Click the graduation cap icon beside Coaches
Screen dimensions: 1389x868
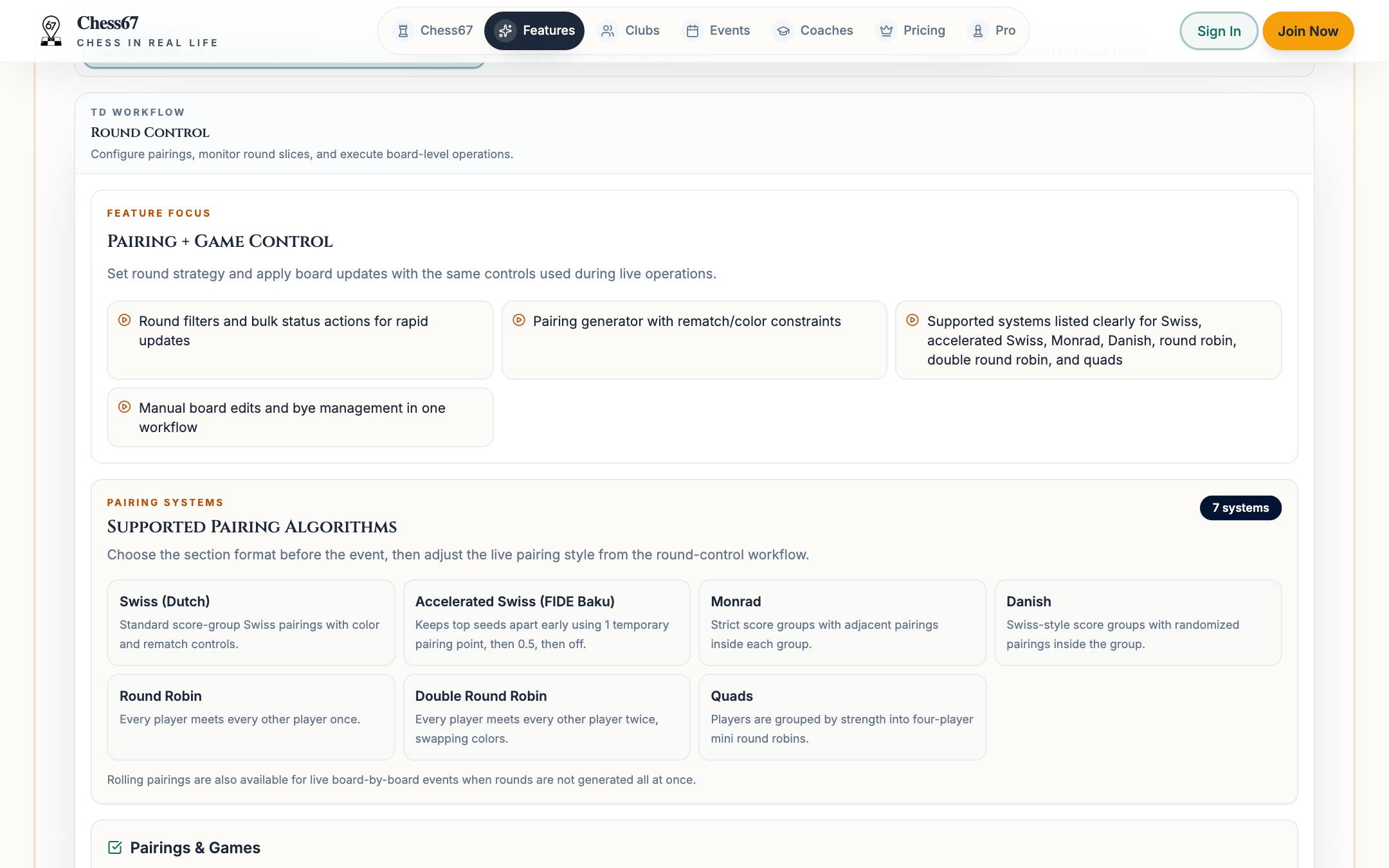click(x=783, y=31)
